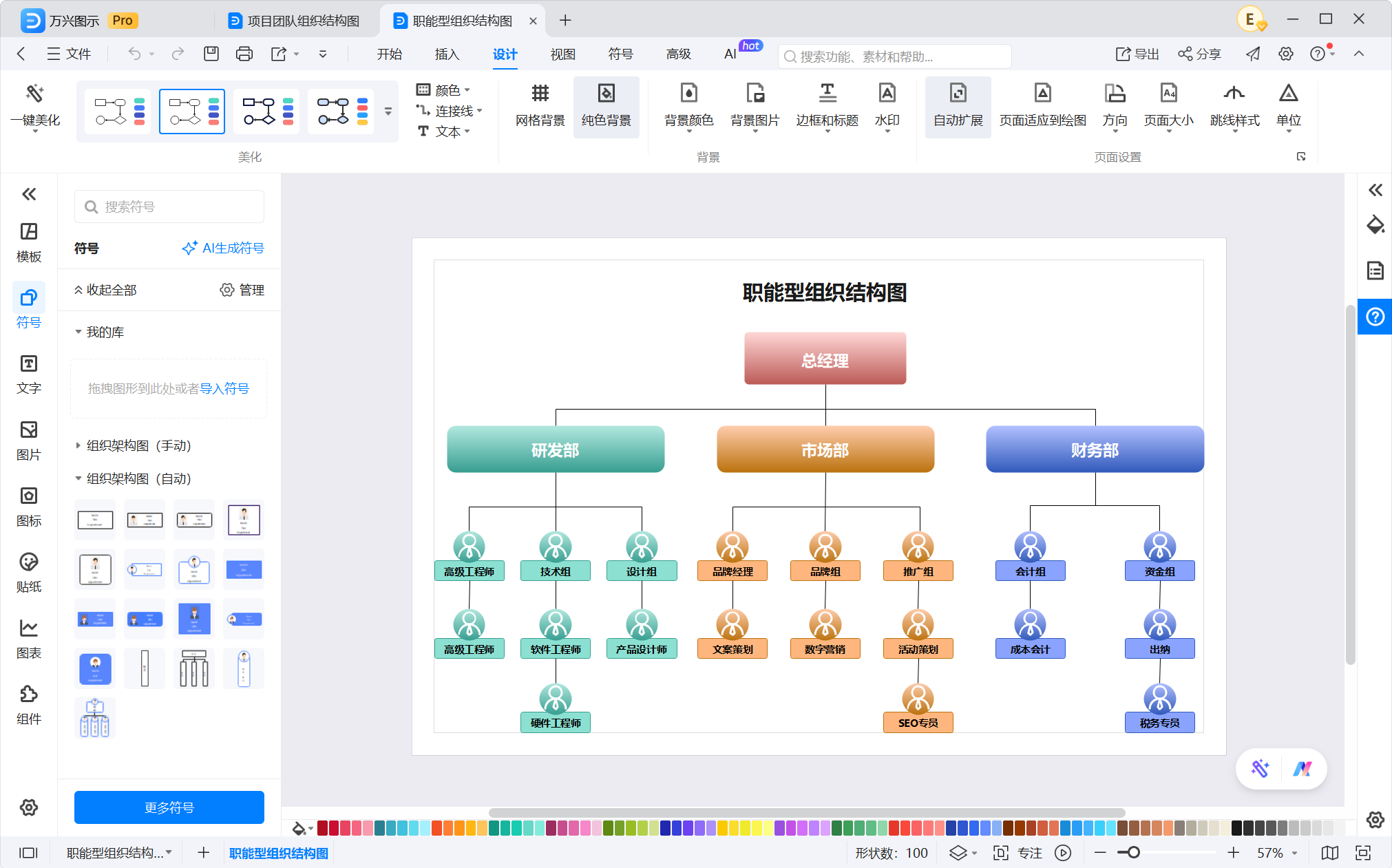This screenshot has width=1392, height=868.
Task: Open the fill style panel icon
Action: (x=1375, y=225)
